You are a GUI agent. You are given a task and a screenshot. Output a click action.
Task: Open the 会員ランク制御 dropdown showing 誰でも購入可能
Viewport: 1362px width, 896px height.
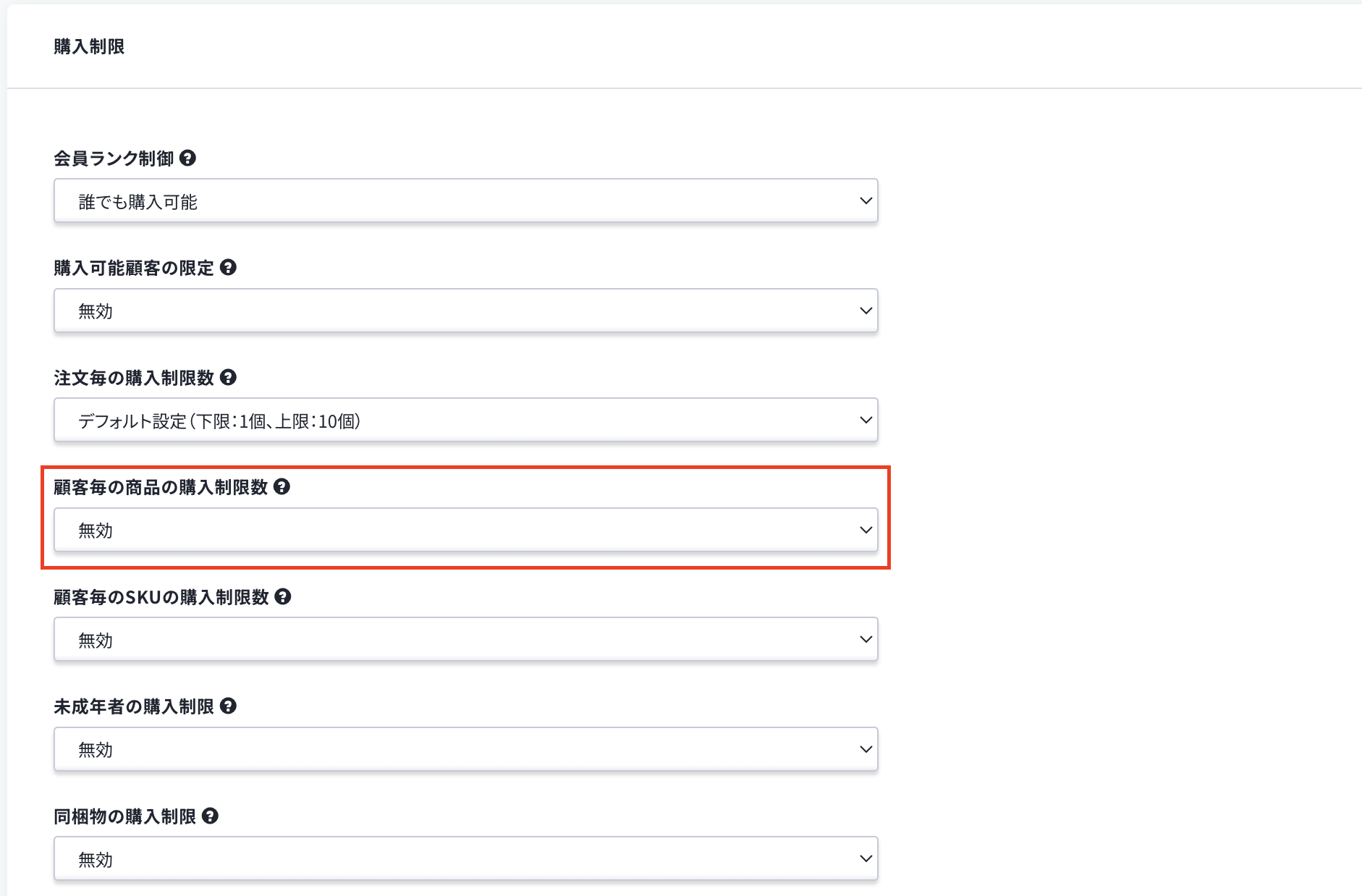point(465,201)
